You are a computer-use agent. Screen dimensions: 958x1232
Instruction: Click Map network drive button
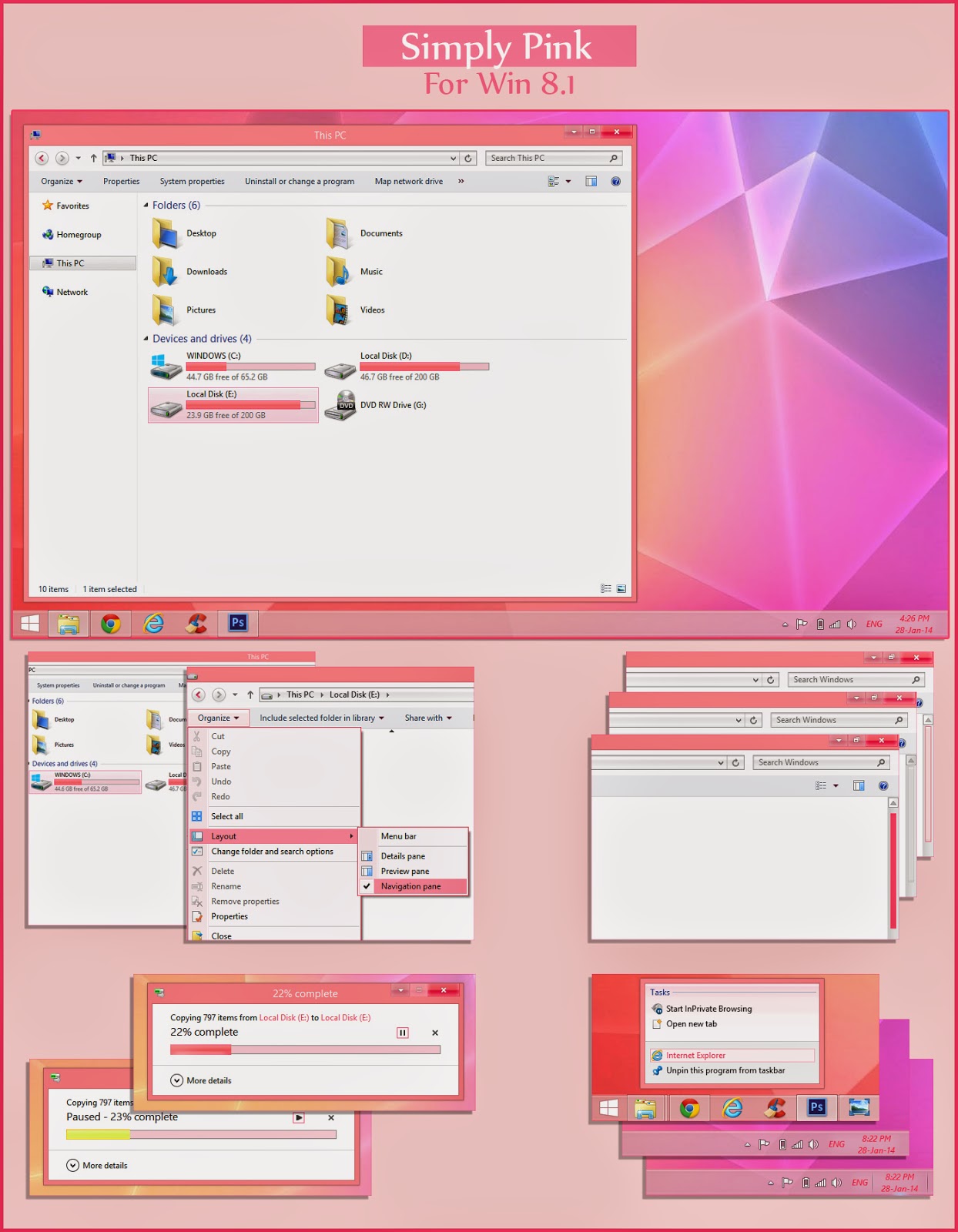pyautogui.click(x=409, y=182)
